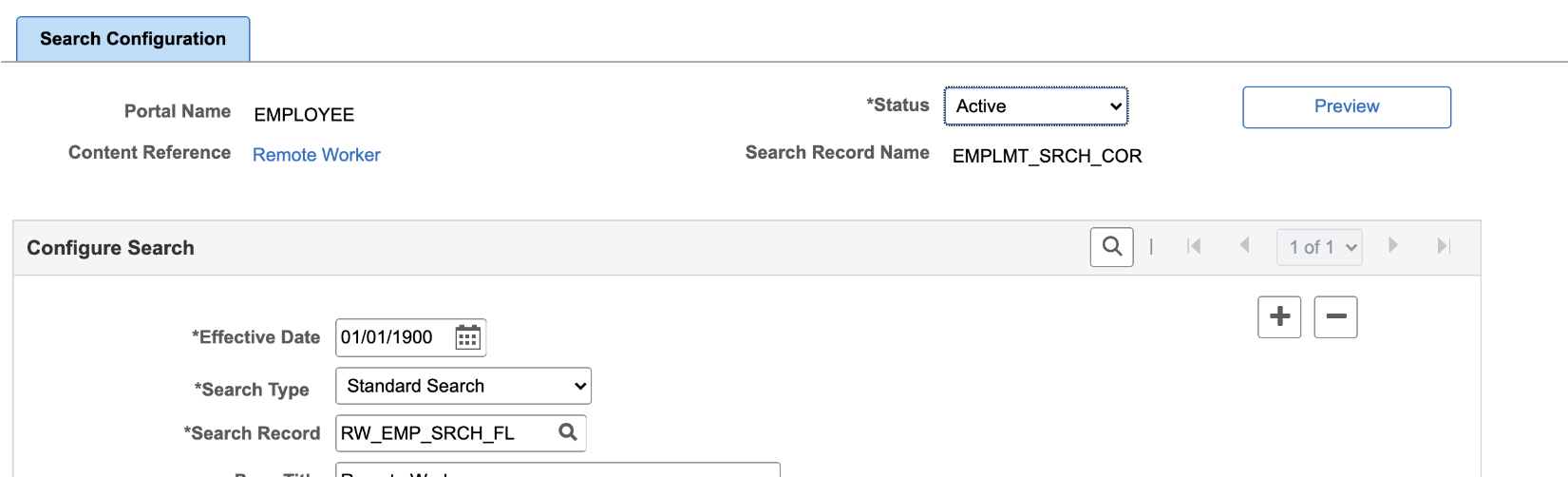Open the Remote Worker content reference link
The width and height of the screenshot is (1568, 477).
tap(316, 155)
